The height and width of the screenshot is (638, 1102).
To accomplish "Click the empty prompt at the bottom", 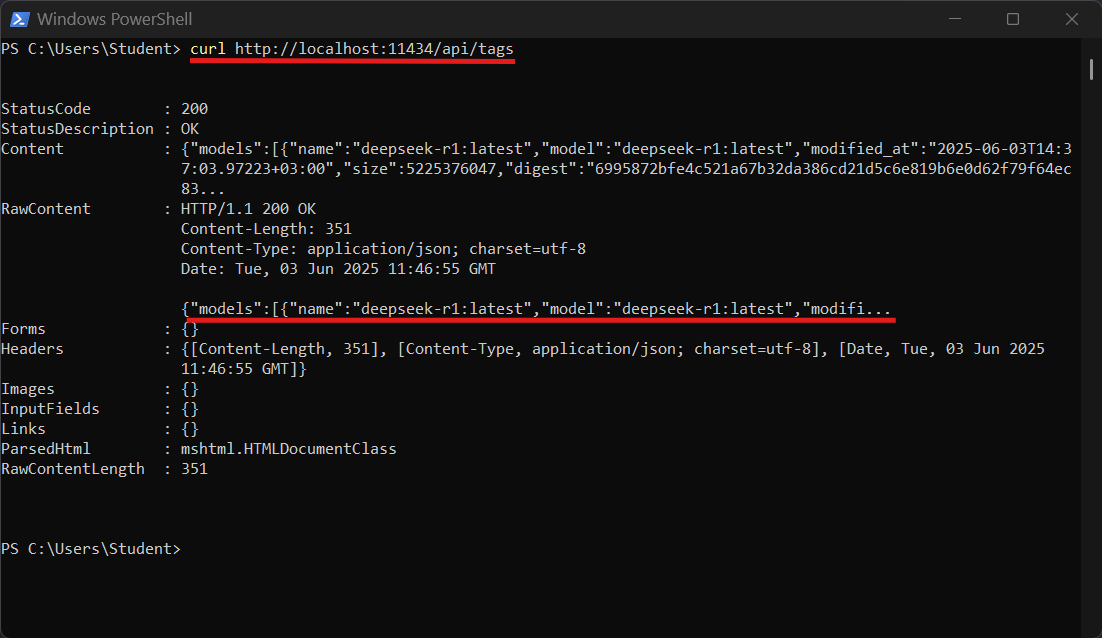I will [91, 549].
